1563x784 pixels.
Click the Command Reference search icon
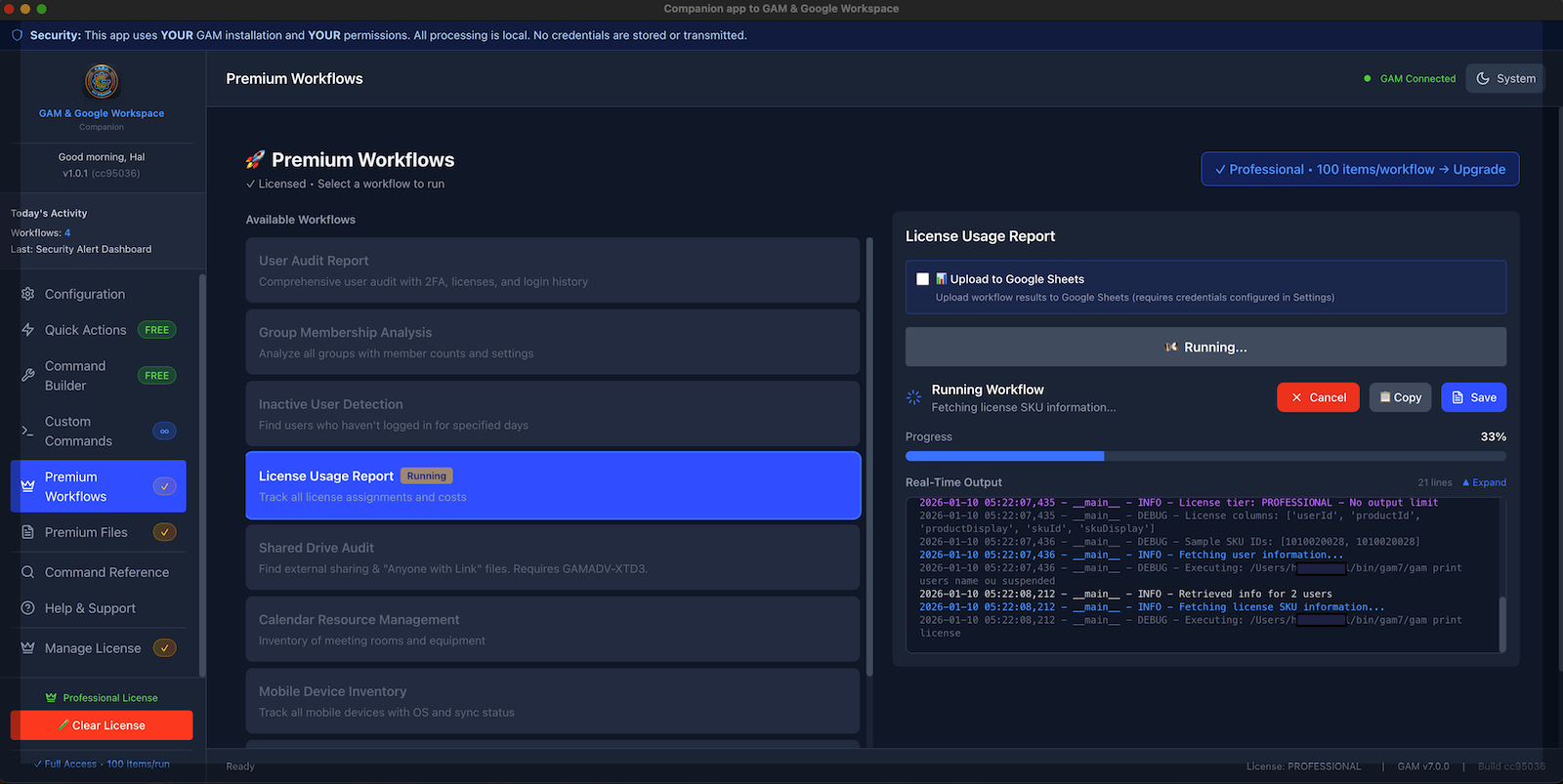[x=27, y=572]
